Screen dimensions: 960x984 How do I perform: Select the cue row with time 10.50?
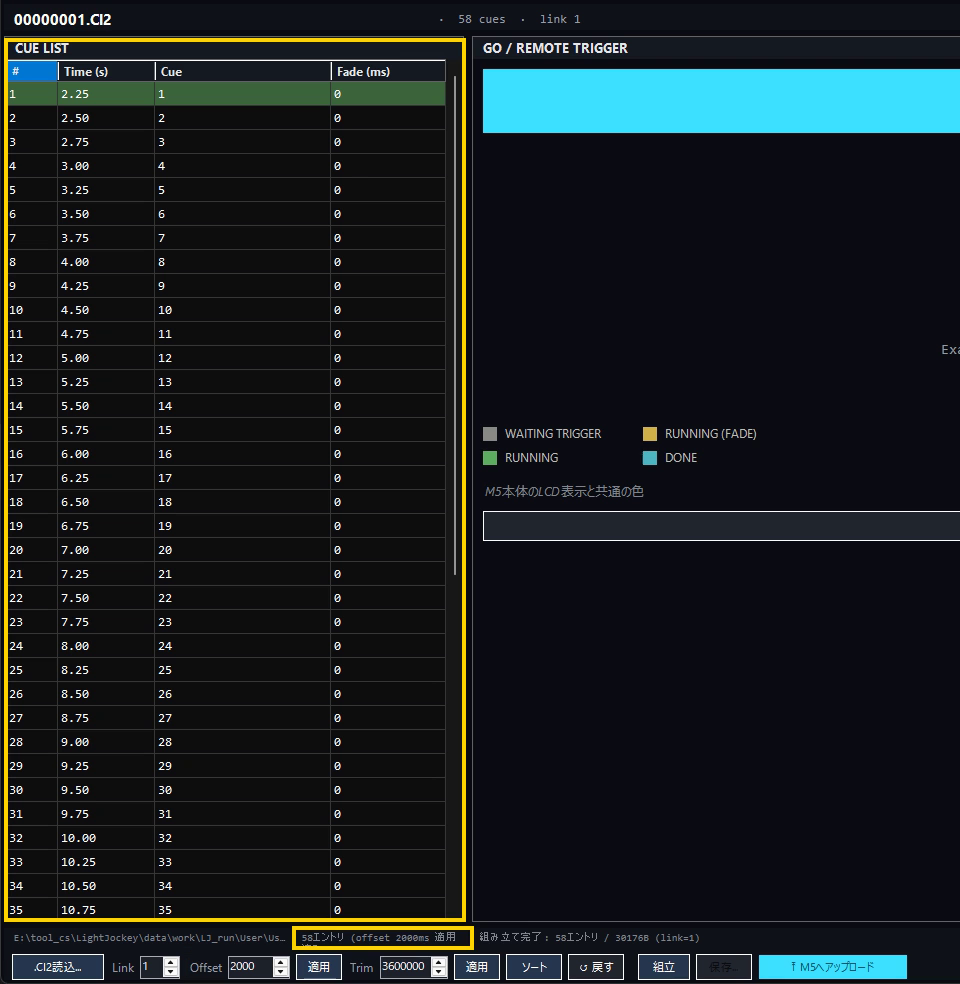[x=227, y=886]
